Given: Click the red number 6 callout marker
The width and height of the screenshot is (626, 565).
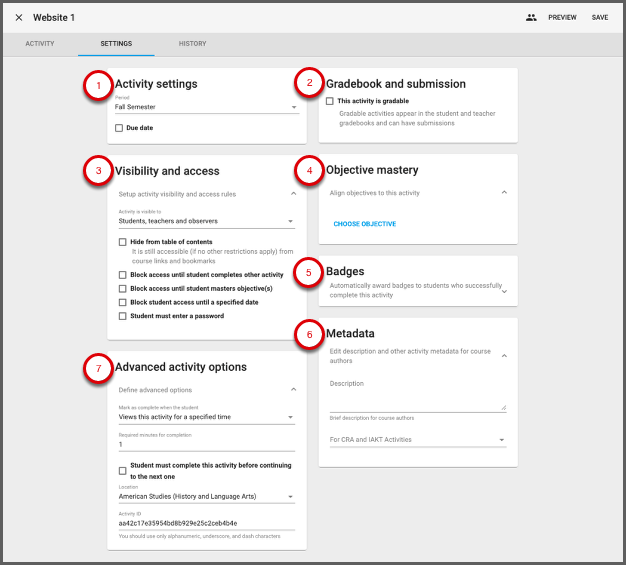Looking at the screenshot, I should 309,335.
